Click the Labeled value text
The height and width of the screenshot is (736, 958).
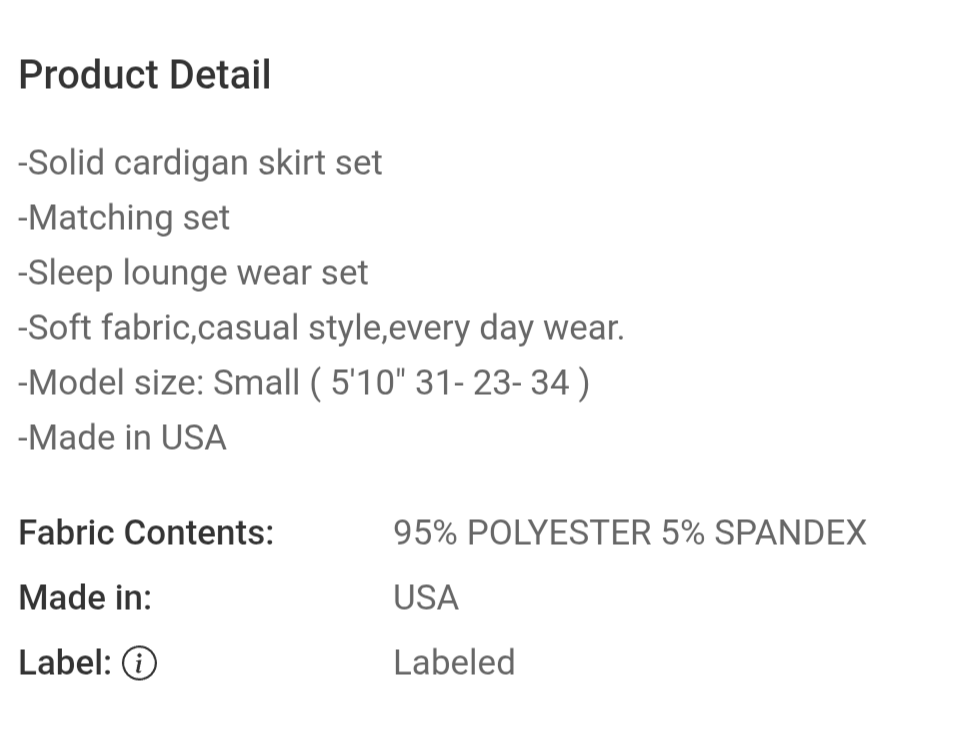pos(455,663)
